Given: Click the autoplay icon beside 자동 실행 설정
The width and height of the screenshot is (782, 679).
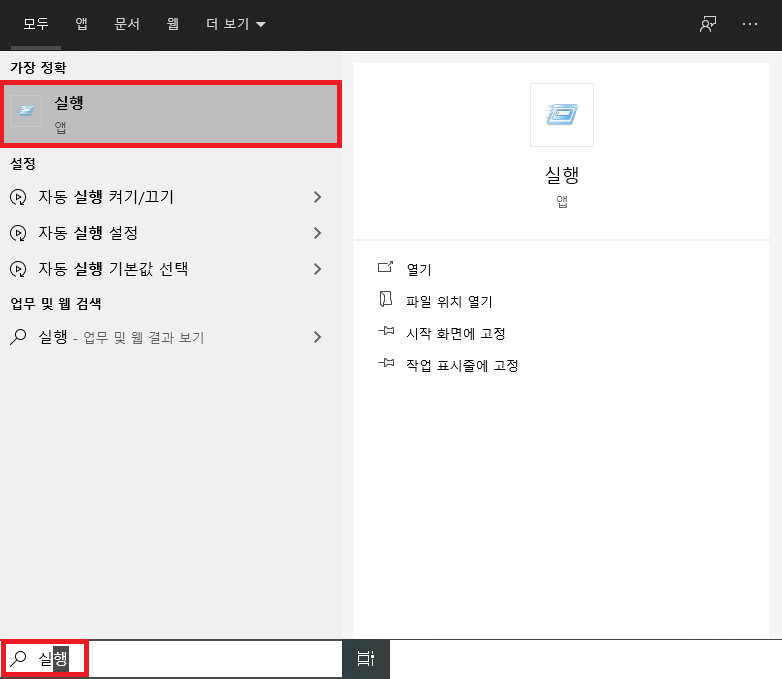Looking at the screenshot, I should pyautogui.click(x=18, y=233).
